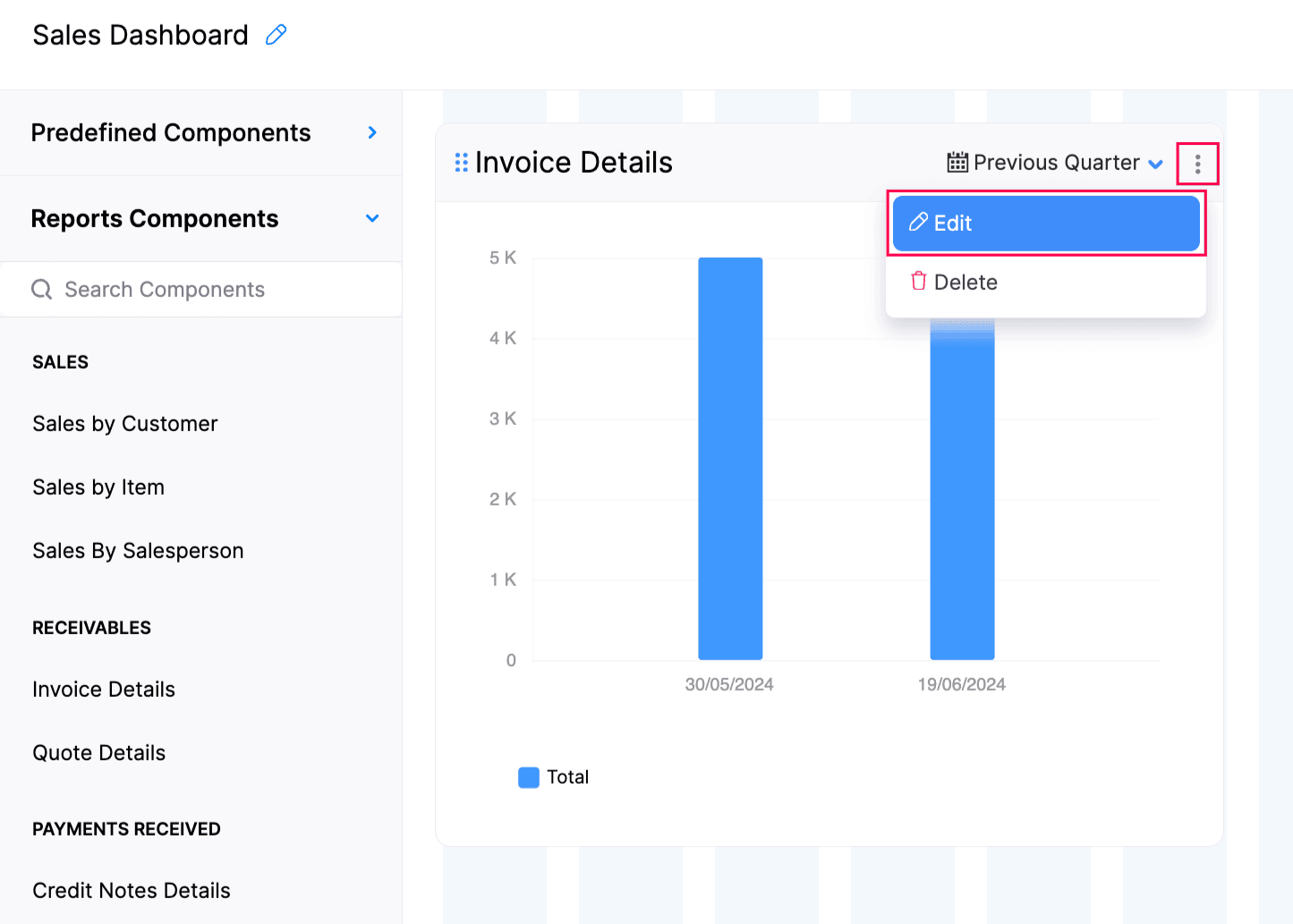Click the blue Total legend swatch
The height and width of the screenshot is (924, 1293).
coord(528,776)
